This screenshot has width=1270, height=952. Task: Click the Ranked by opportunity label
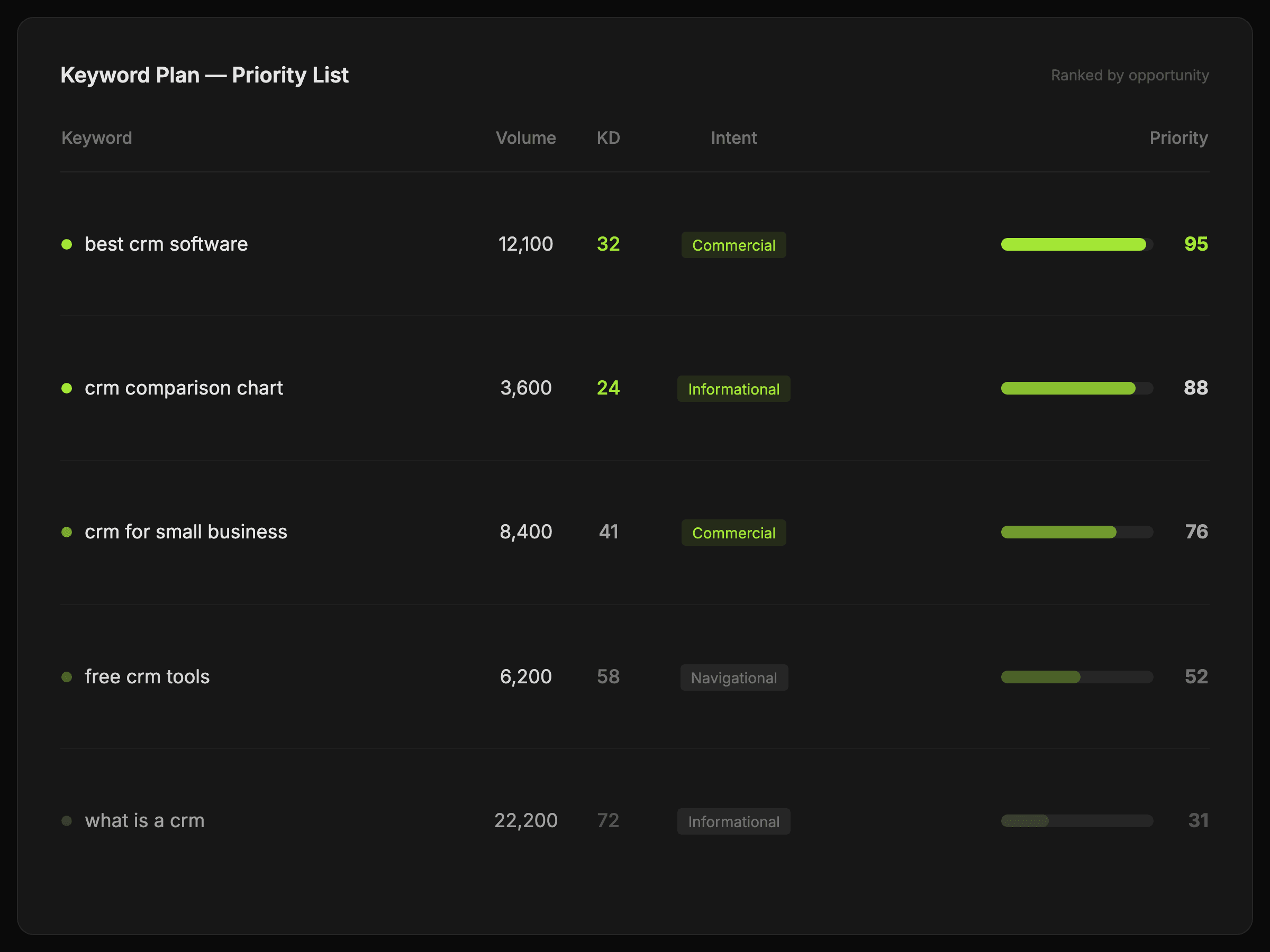point(1129,75)
